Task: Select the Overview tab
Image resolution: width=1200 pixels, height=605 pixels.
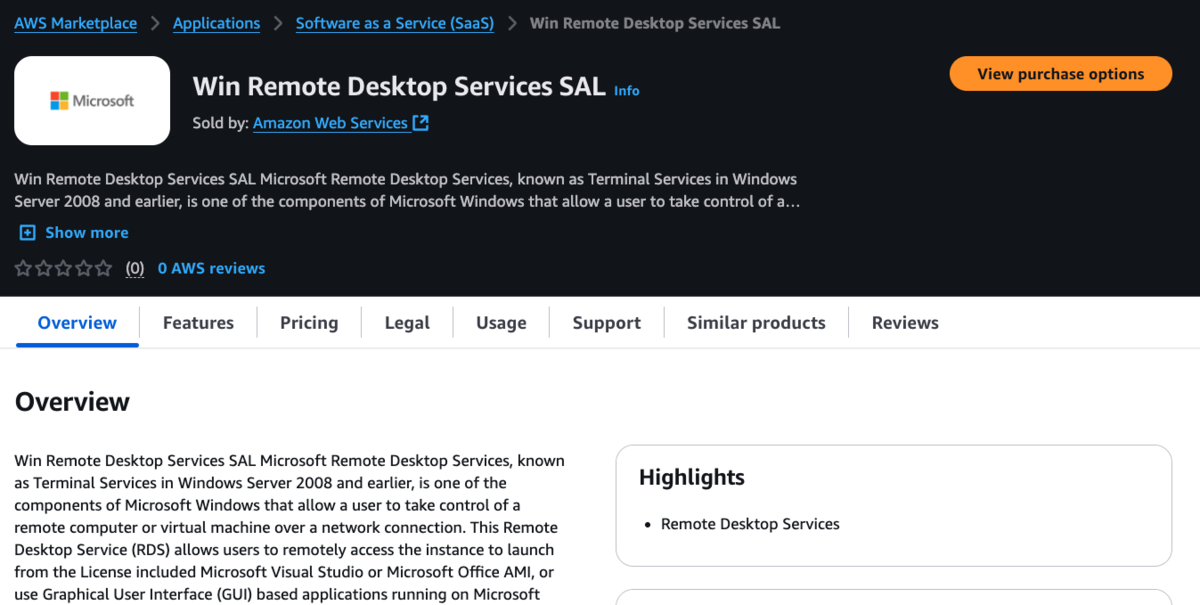Action: pyautogui.click(x=77, y=323)
